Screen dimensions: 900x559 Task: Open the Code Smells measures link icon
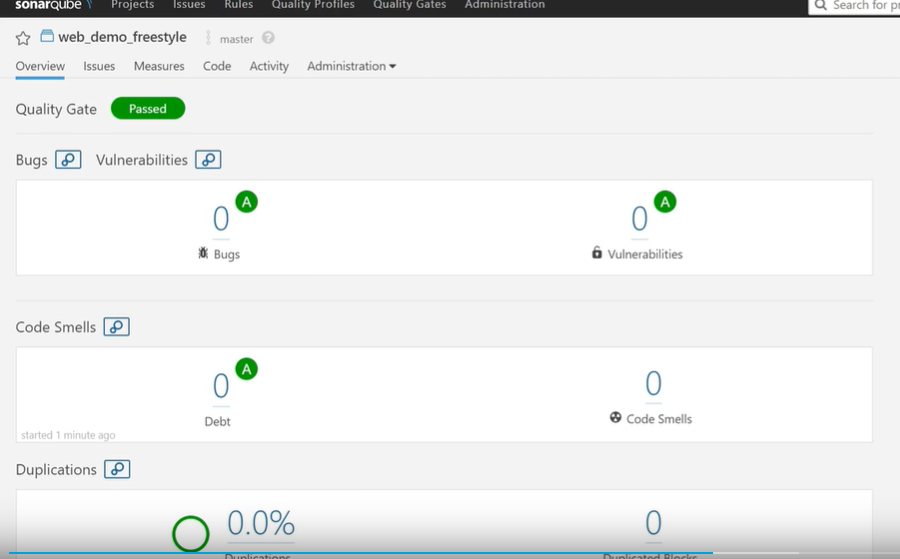tap(117, 327)
